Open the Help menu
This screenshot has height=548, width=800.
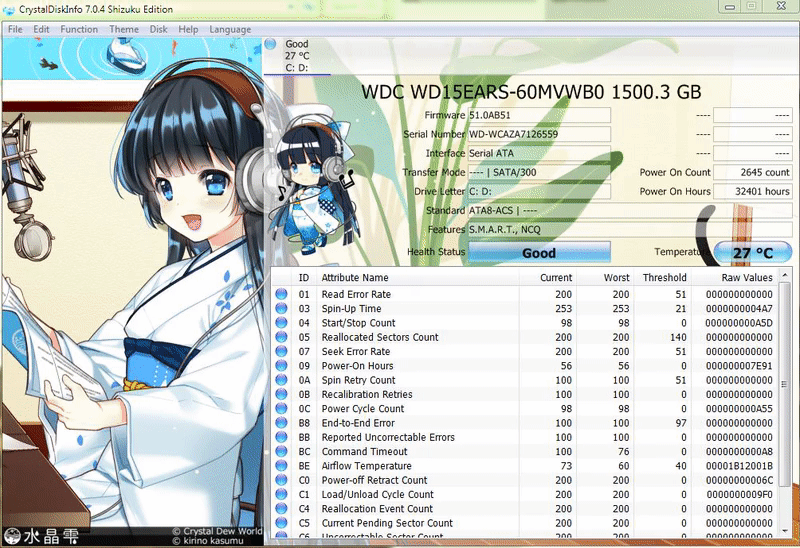click(x=188, y=29)
